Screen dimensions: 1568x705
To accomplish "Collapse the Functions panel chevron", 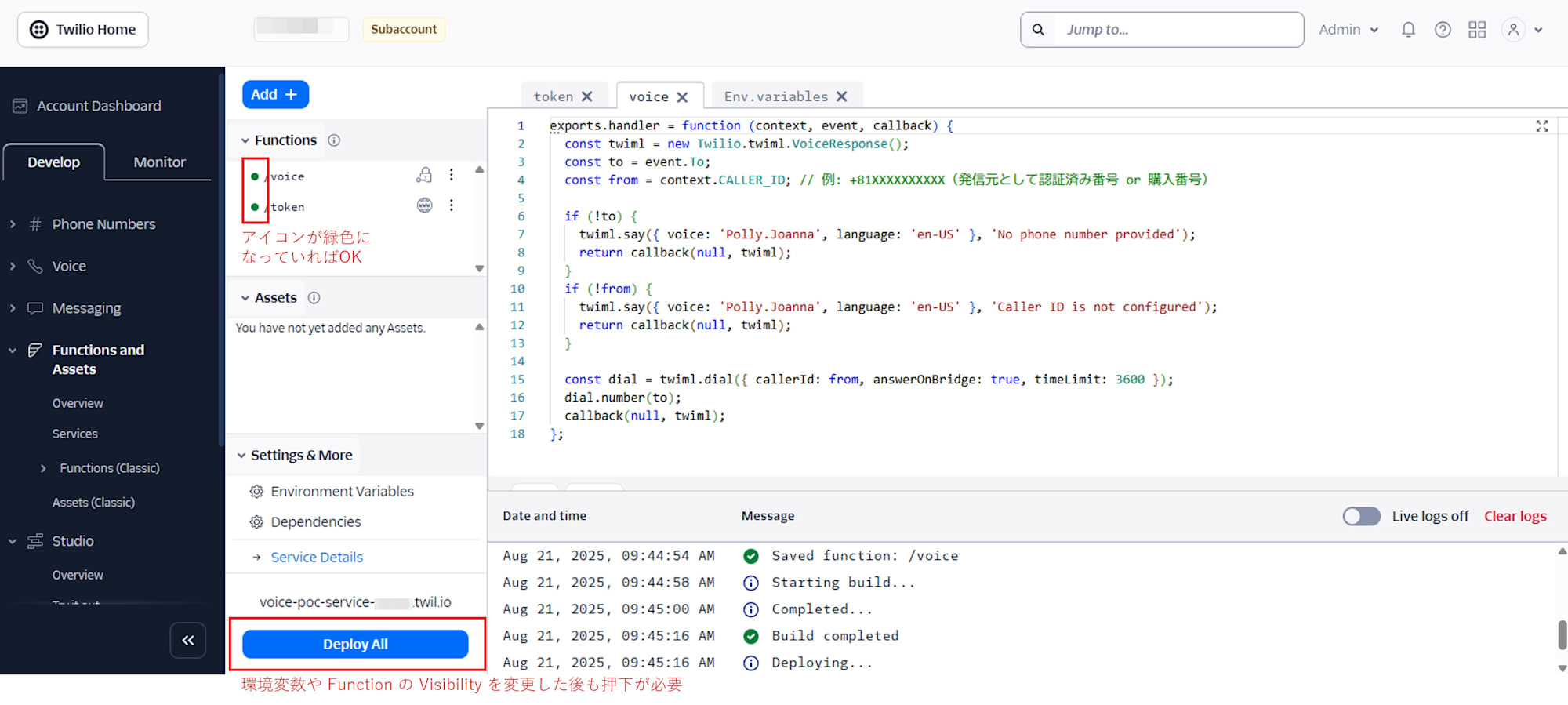I will point(245,140).
